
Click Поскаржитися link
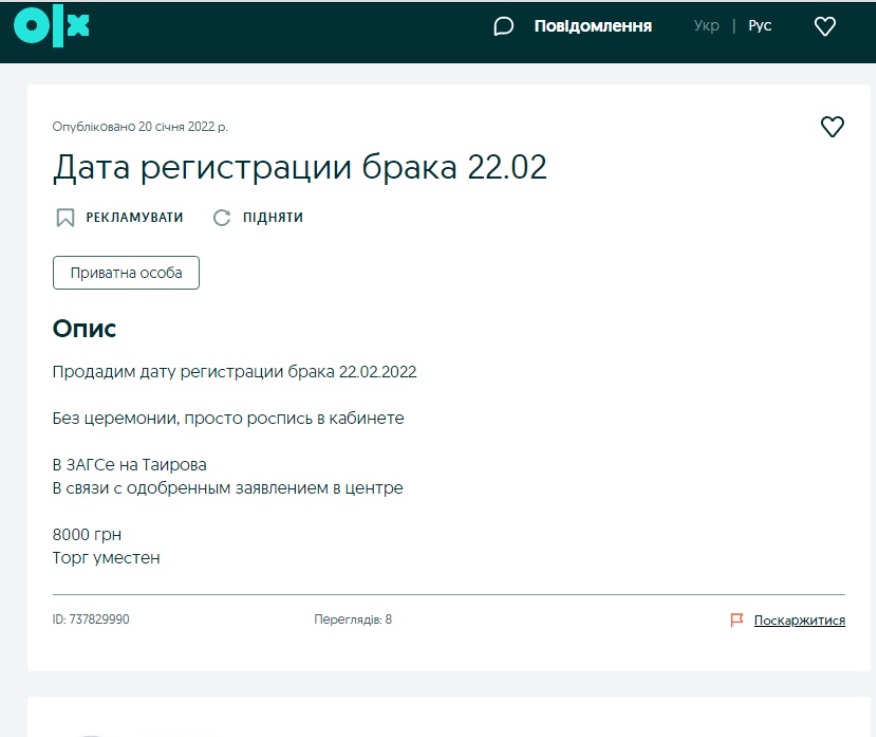point(799,620)
